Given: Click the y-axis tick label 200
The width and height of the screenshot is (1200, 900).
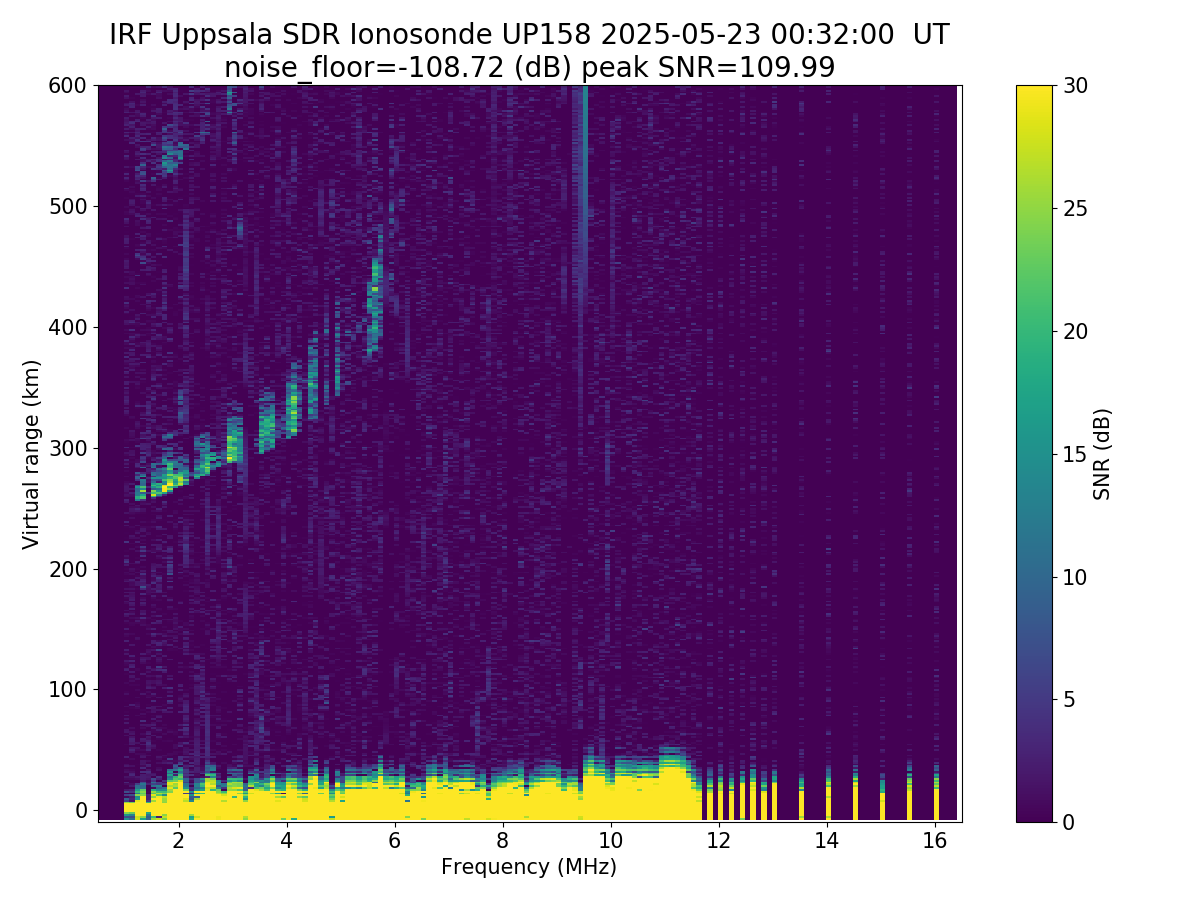Looking at the screenshot, I should coord(68,569).
